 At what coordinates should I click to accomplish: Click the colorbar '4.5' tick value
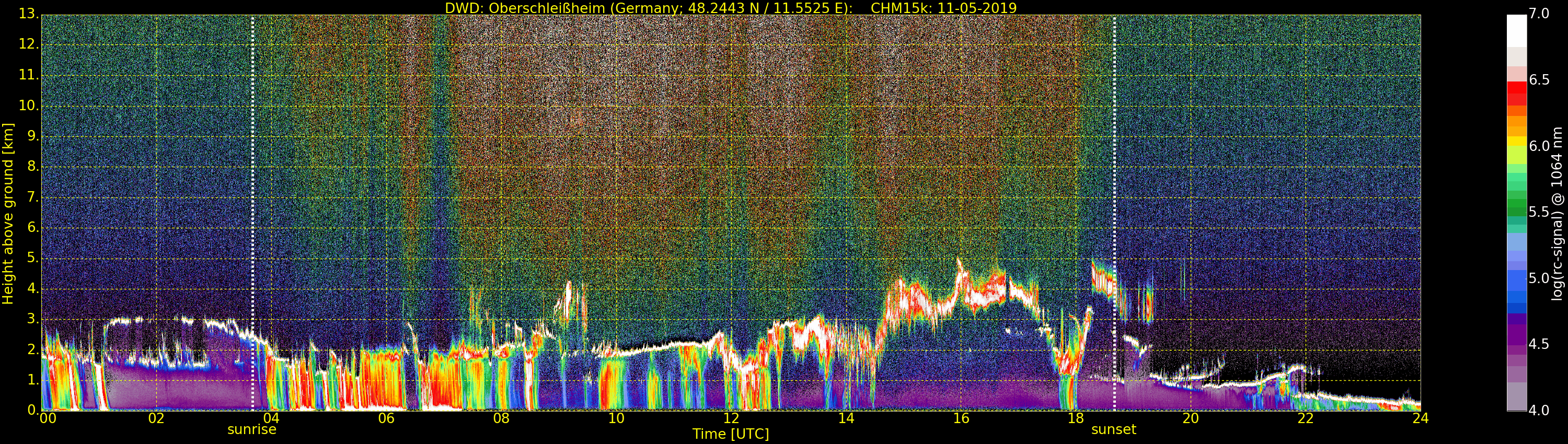pos(1539,344)
